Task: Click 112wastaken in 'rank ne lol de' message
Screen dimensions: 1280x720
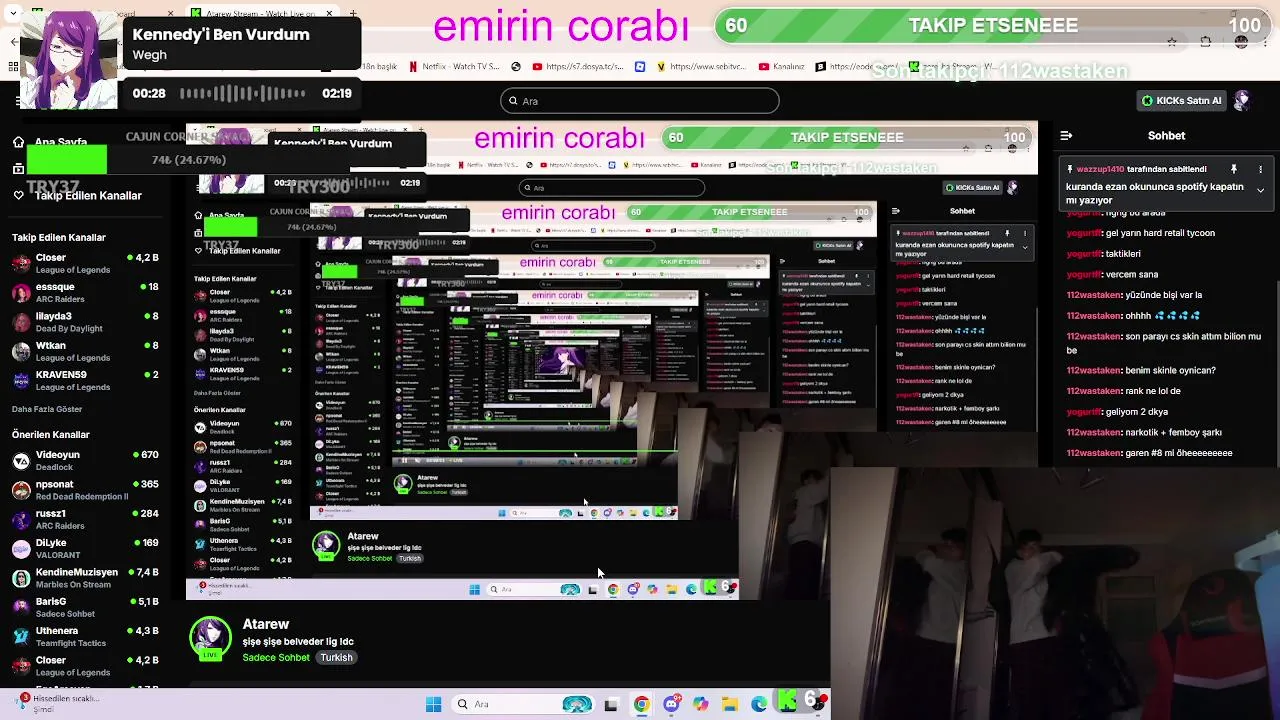Action: (1094, 391)
